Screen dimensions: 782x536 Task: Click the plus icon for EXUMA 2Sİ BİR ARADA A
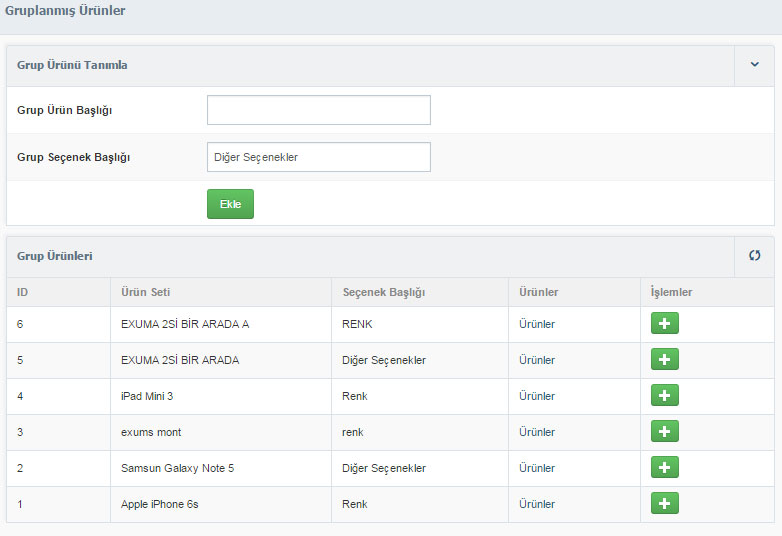point(664,323)
